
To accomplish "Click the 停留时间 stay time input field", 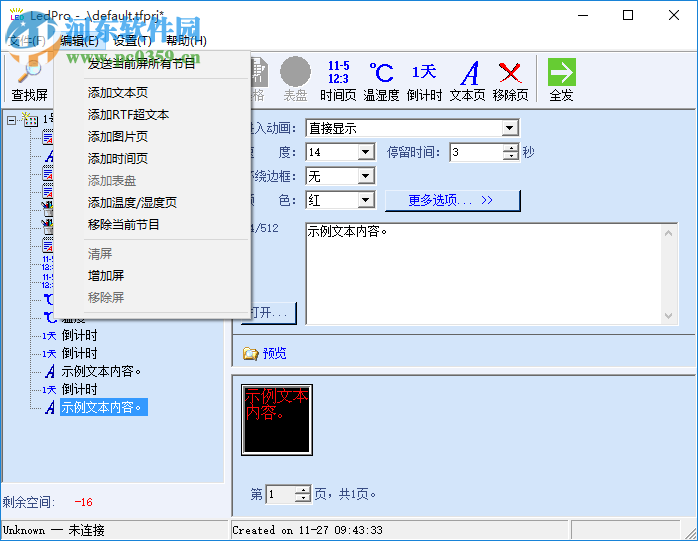I will click(x=476, y=152).
